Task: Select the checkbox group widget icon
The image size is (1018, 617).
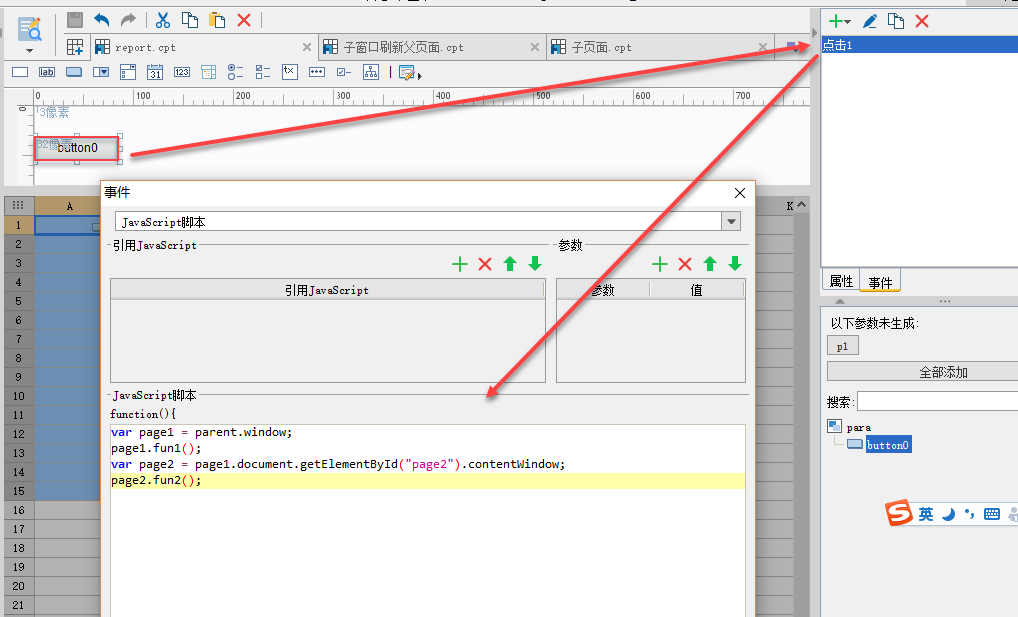Action: click(263, 72)
